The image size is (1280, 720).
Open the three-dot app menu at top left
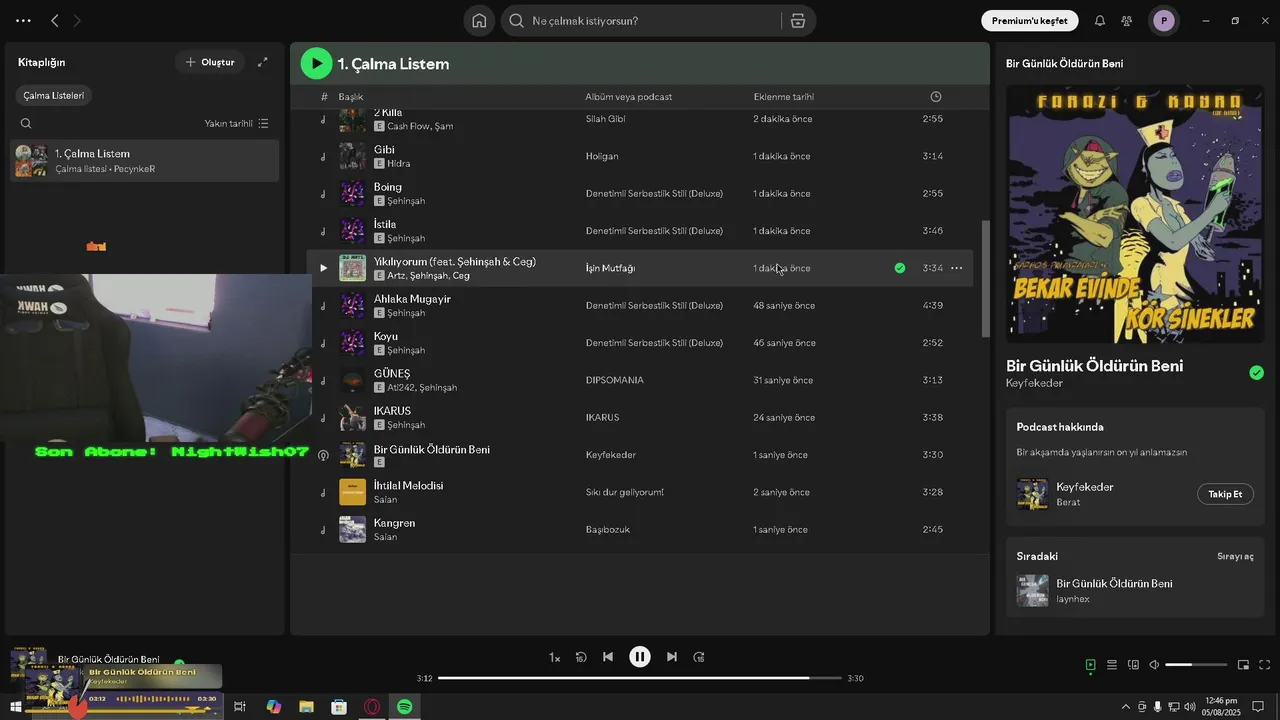click(23, 20)
